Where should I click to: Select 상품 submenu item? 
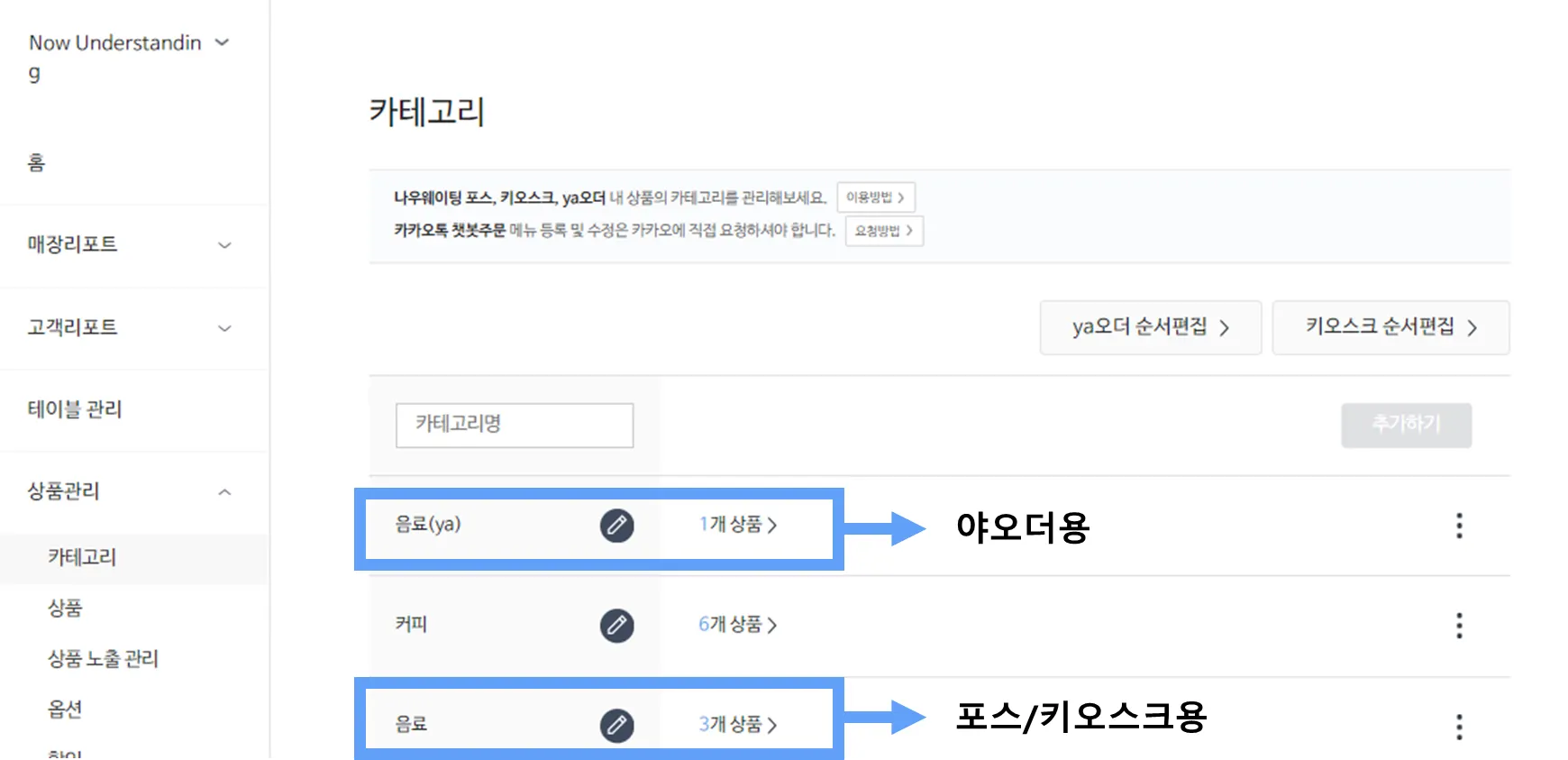65,608
